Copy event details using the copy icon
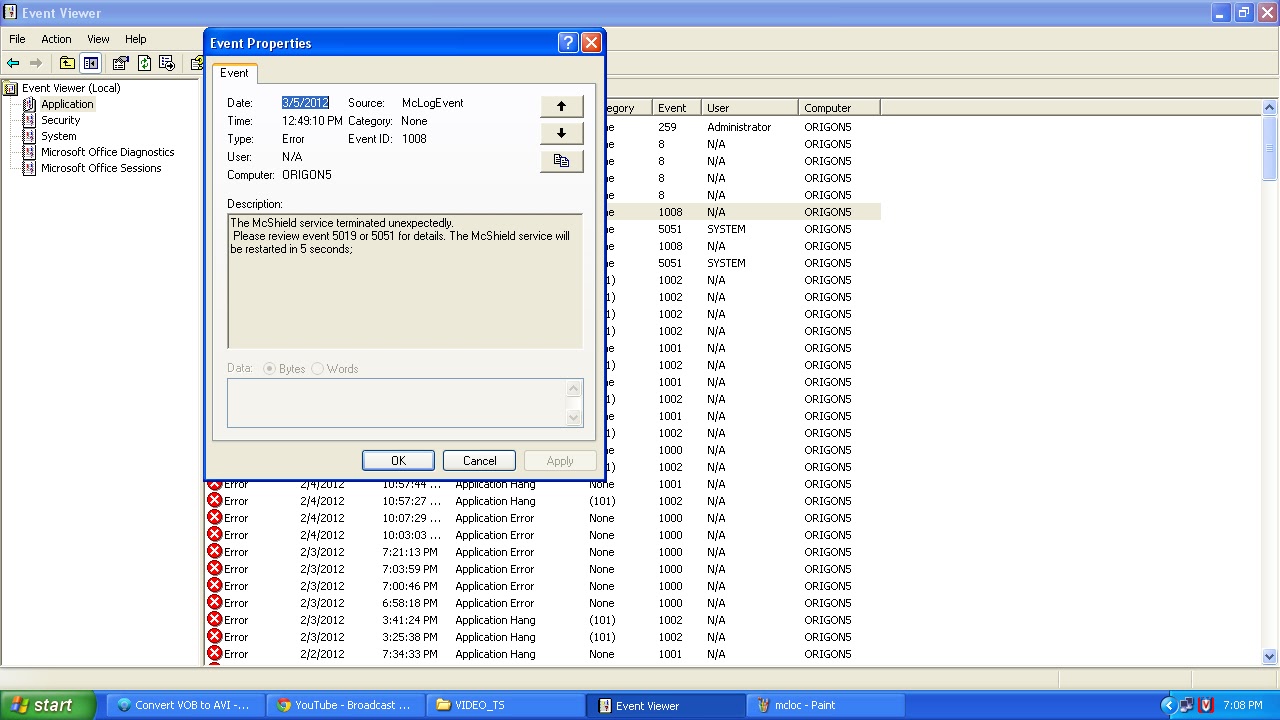The width and height of the screenshot is (1280, 720). [561, 160]
